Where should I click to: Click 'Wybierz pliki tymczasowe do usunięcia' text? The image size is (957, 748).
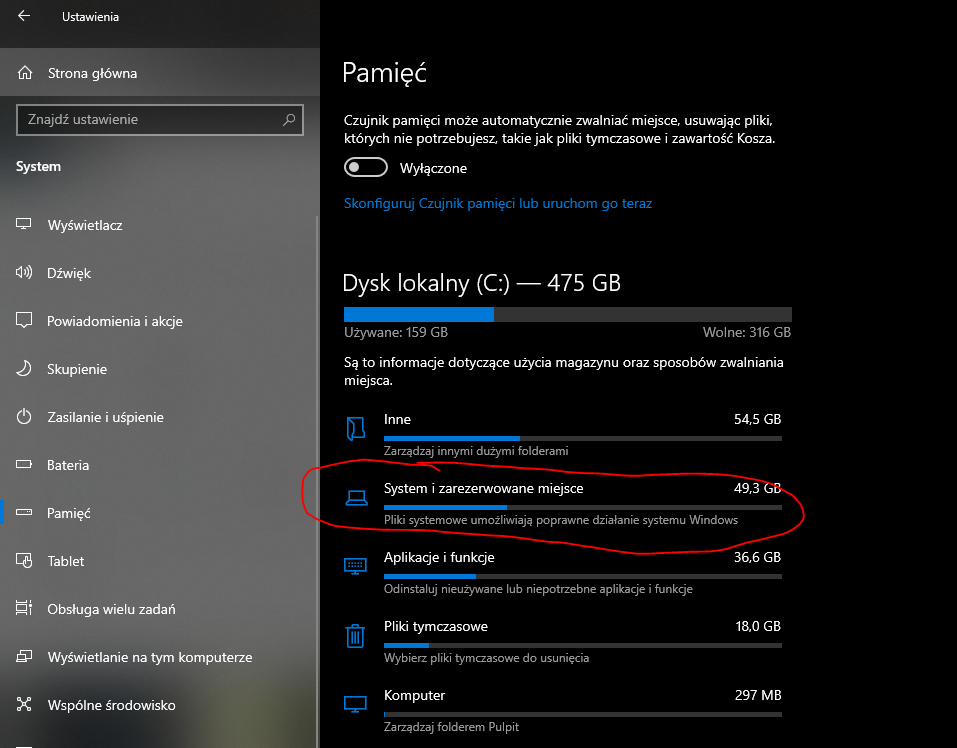pyautogui.click(x=486, y=658)
